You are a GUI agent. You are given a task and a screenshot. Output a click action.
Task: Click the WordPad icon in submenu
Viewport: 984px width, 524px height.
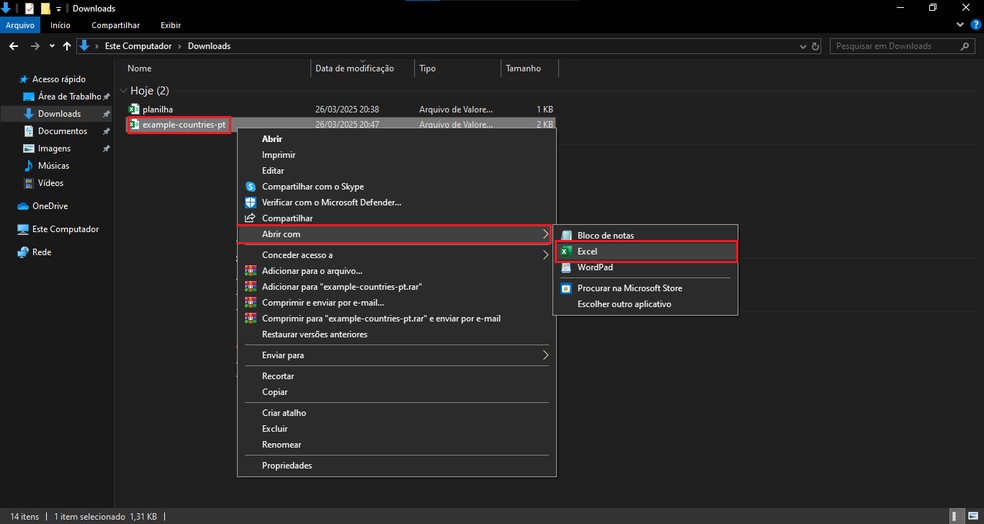point(566,267)
